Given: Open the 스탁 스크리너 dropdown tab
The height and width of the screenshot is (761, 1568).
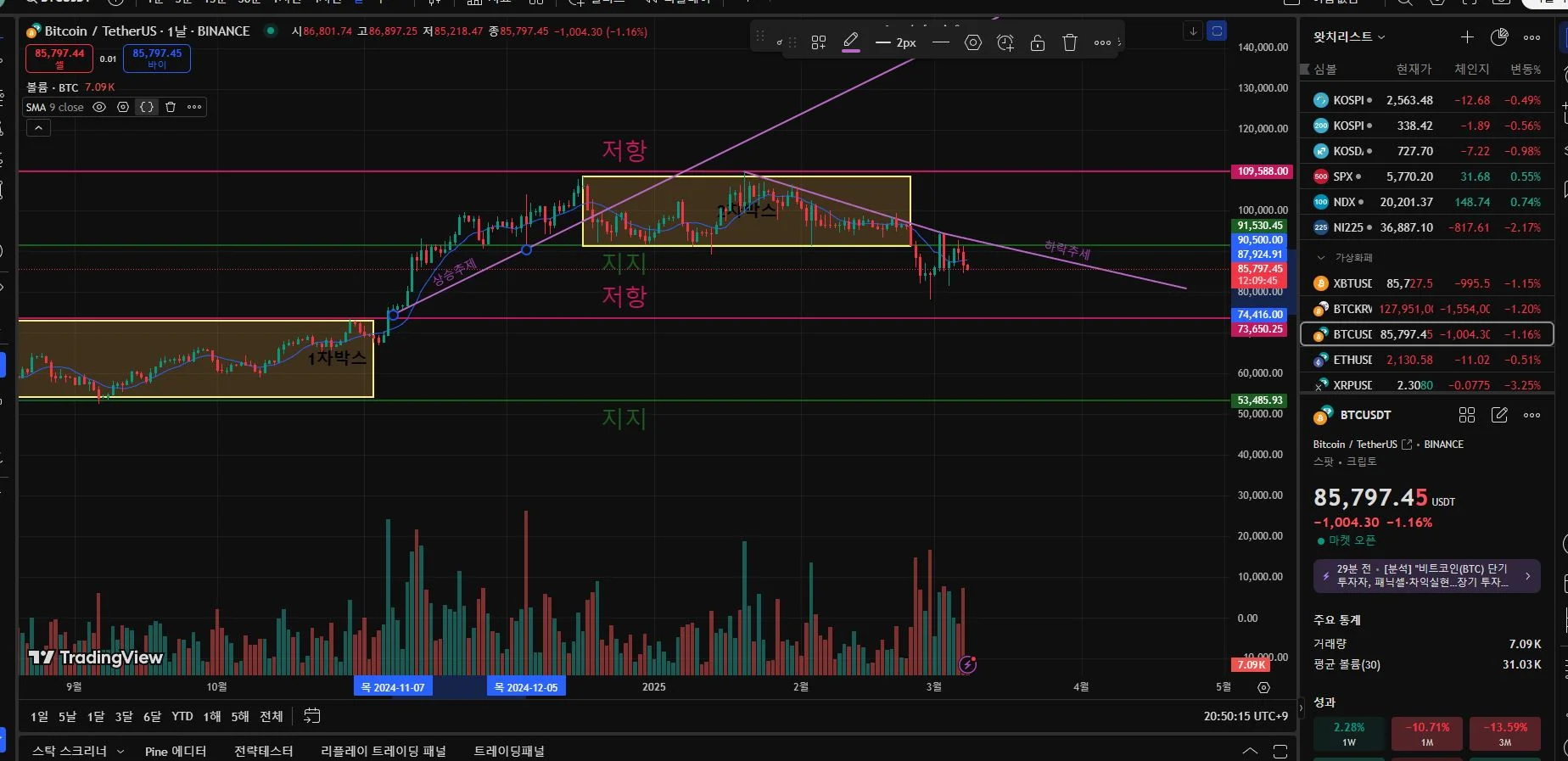Looking at the screenshot, I should tap(78, 751).
